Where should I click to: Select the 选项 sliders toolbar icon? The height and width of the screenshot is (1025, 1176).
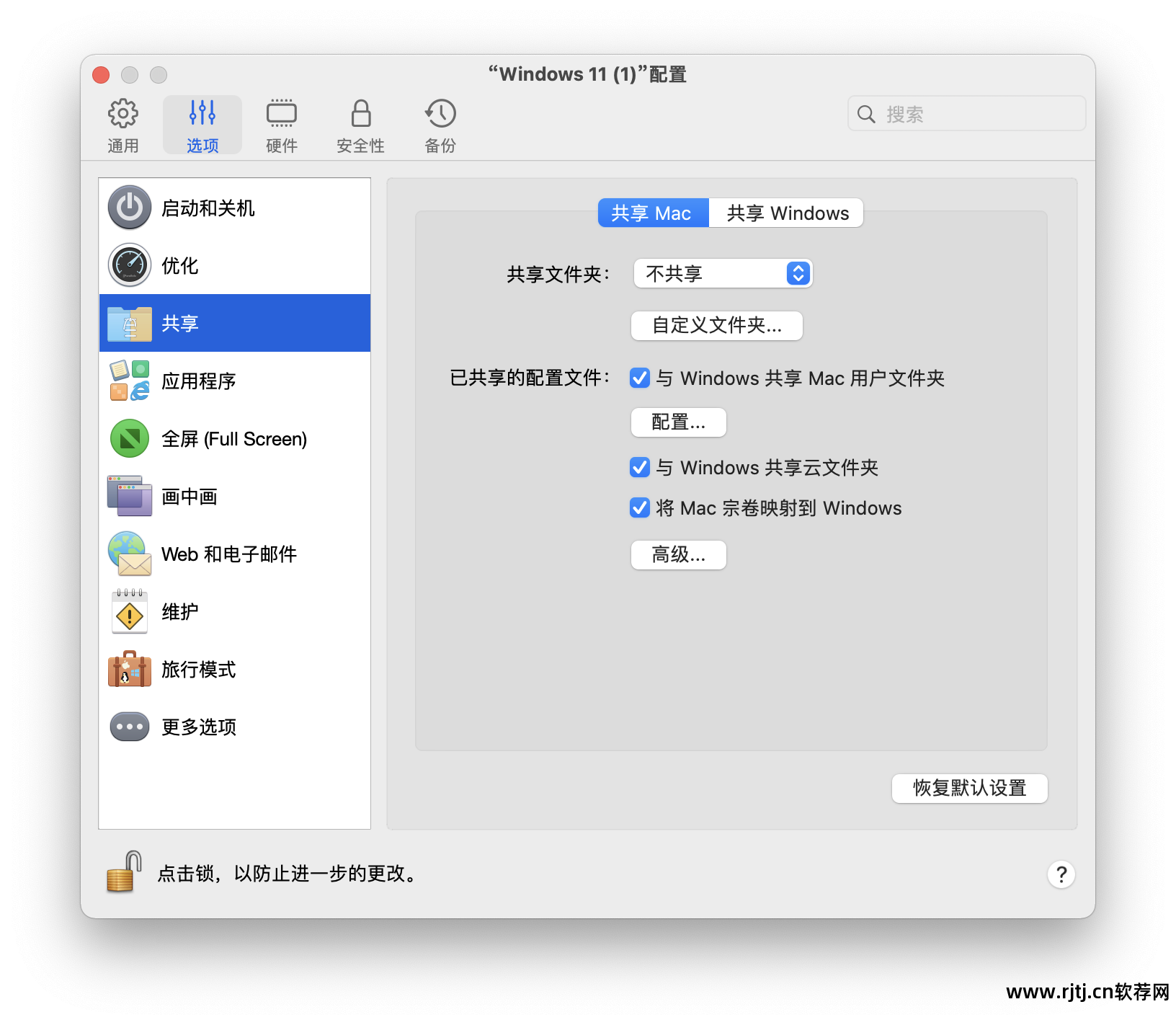(x=202, y=113)
